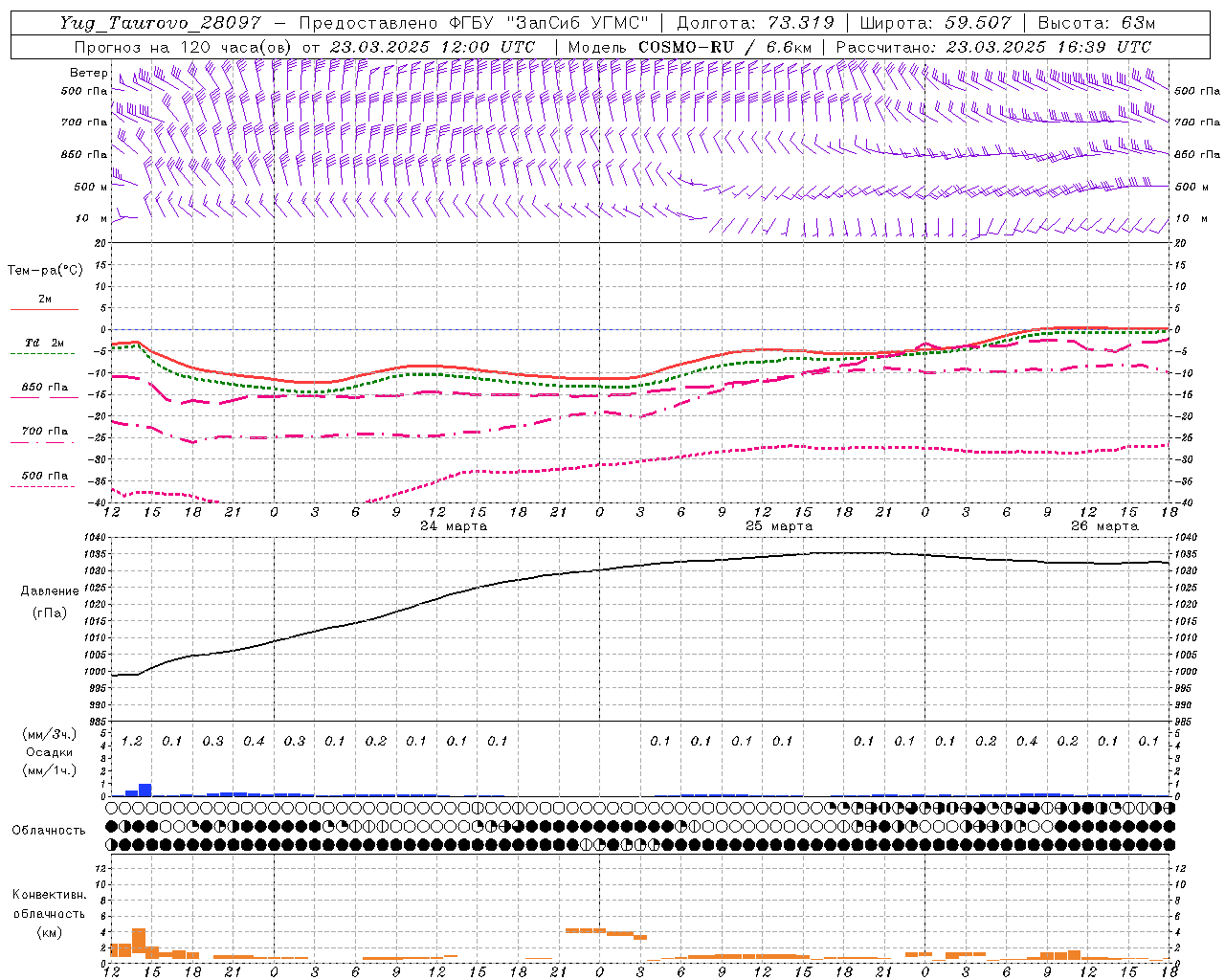Click the Облачность cloud cover label
This screenshot has height=980, width=1225.
(x=48, y=830)
